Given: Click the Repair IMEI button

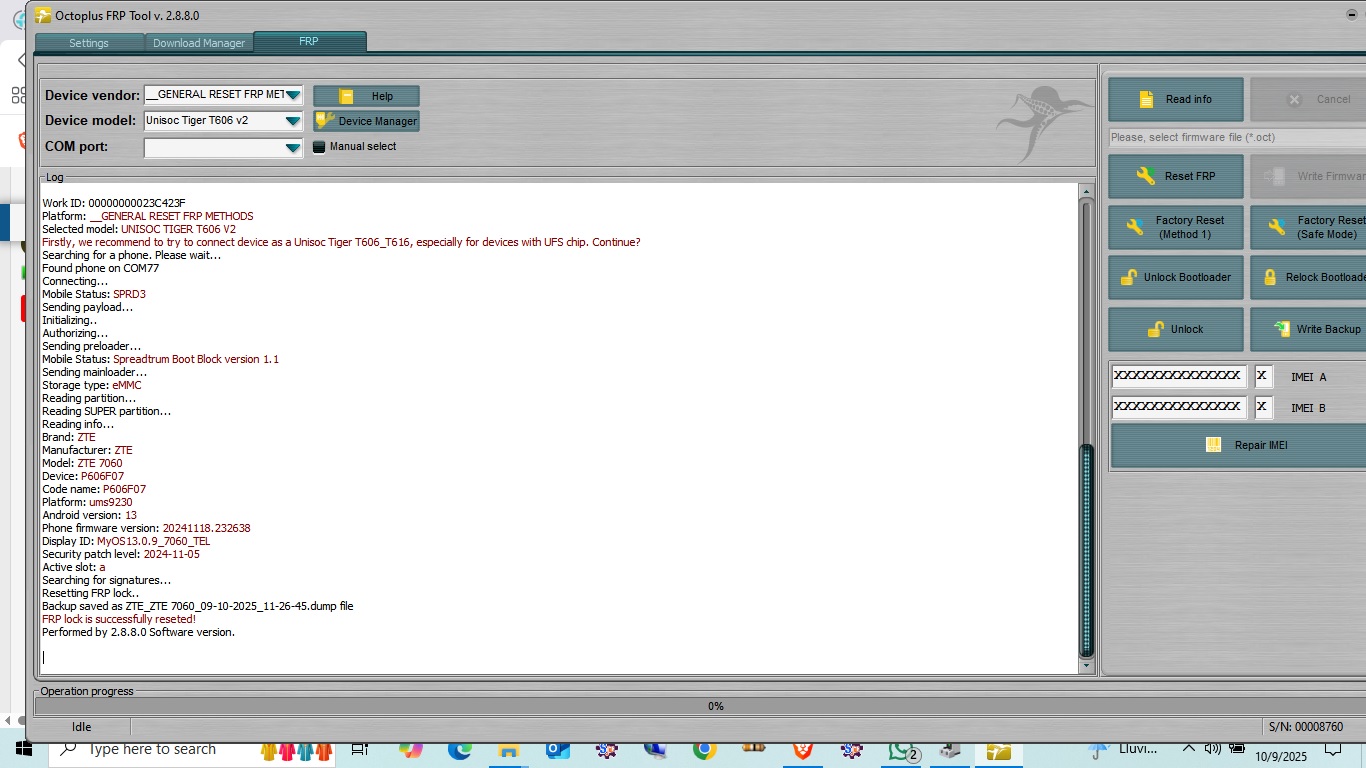Looking at the screenshot, I should point(1240,445).
